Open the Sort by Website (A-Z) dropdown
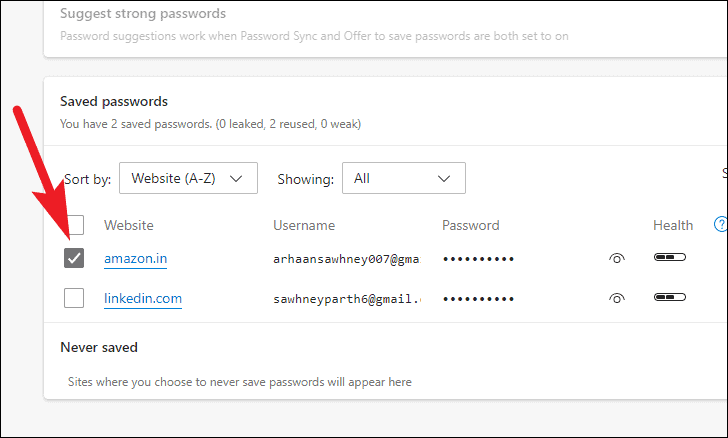 [188, 178]
